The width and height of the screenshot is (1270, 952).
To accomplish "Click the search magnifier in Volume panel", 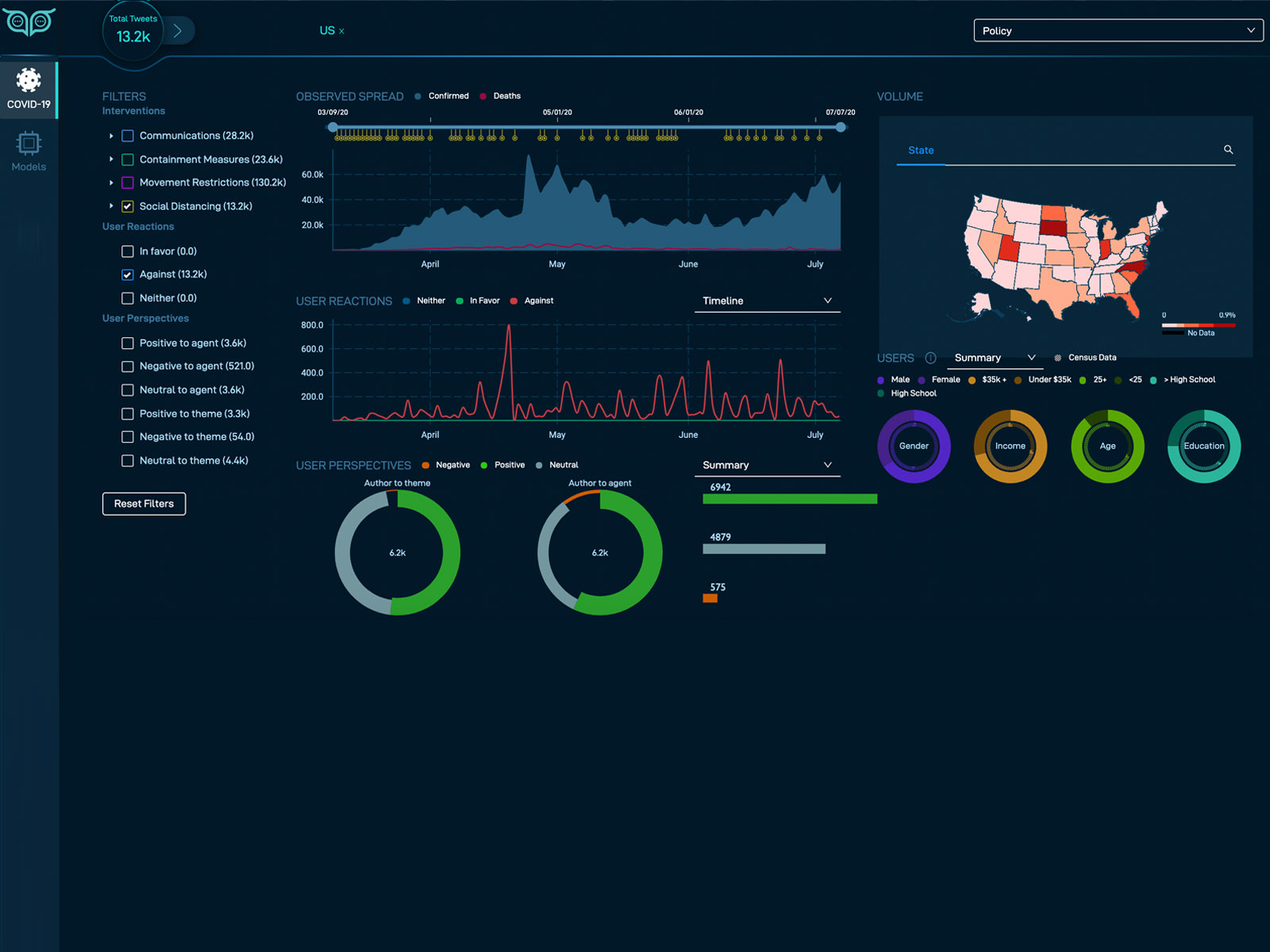I will pyautogui.click(x=1228, y=150).
